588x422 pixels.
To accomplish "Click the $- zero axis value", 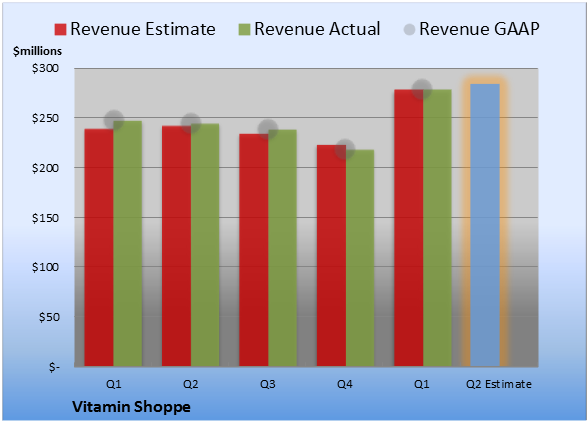I will pyautogui.click(x=54, y=367).
